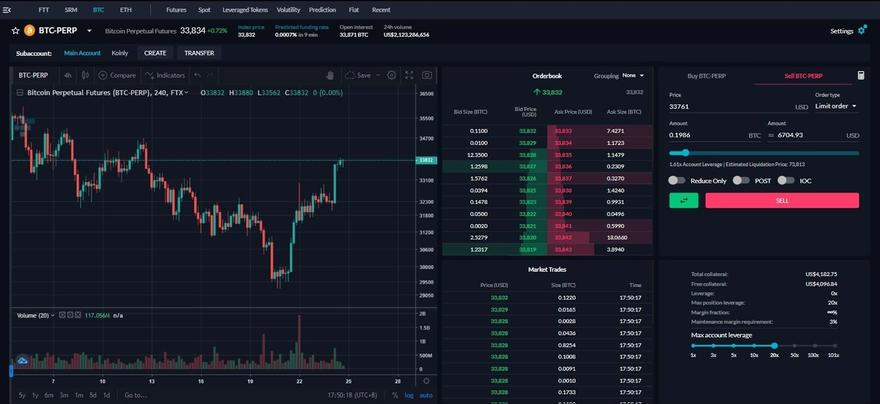Click the TRANSFER button
This screenshot has height=404, width=880.
[199, 53]
